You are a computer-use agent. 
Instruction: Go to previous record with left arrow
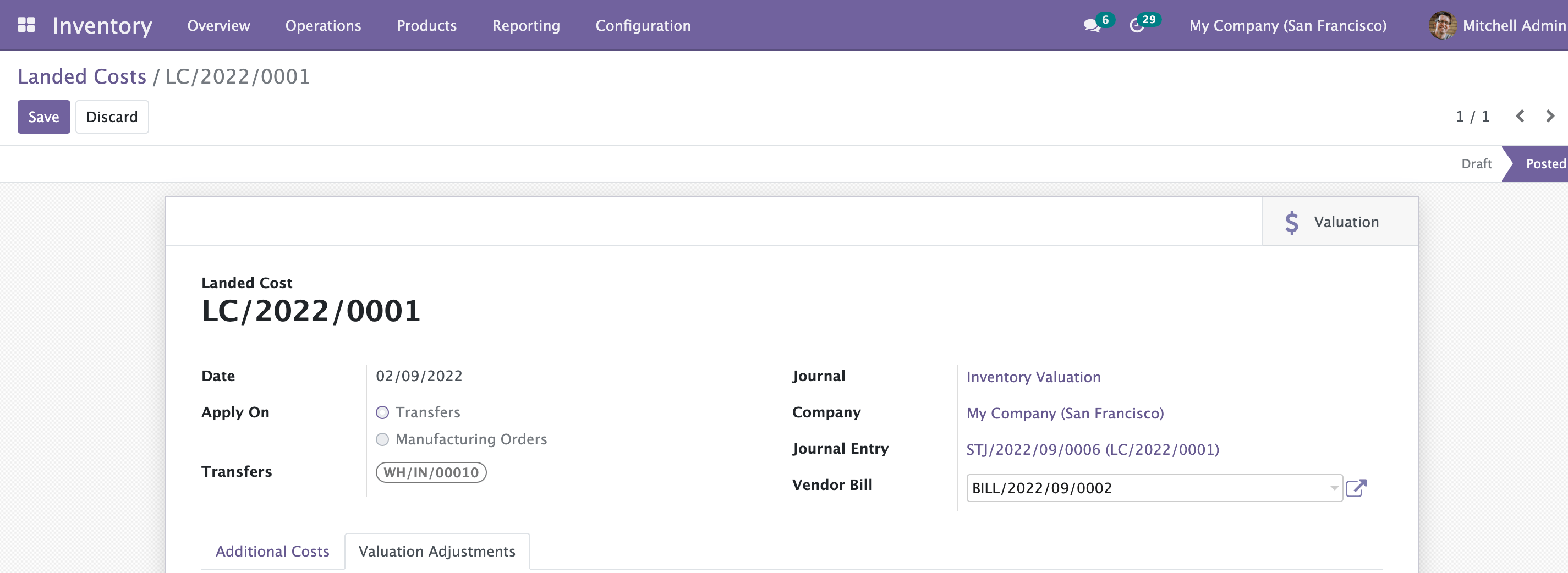(1520, 116)
